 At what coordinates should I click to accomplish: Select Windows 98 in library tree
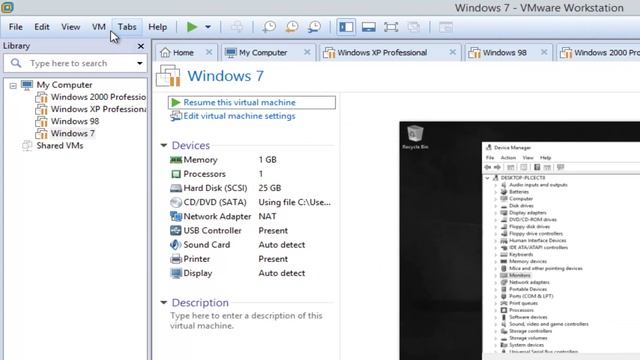[75, 121]
